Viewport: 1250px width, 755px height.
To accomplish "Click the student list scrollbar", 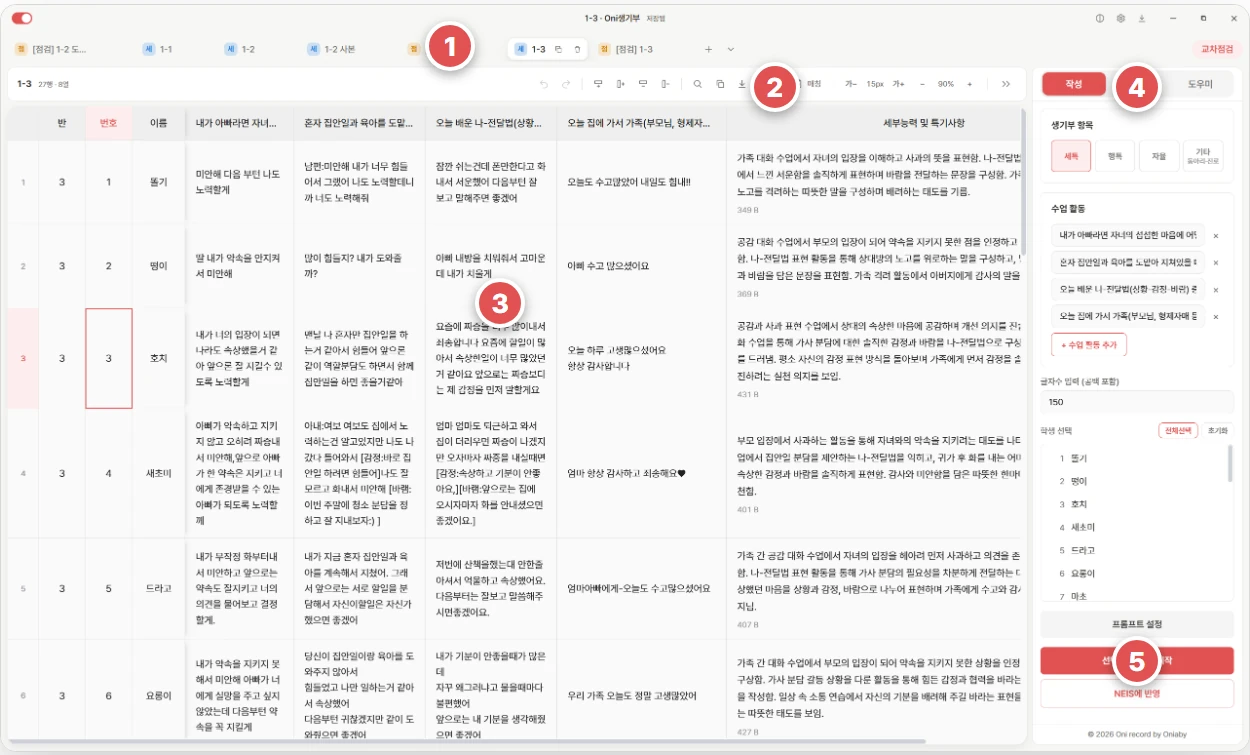I will pyautogui.click(x=1230, y=464).
